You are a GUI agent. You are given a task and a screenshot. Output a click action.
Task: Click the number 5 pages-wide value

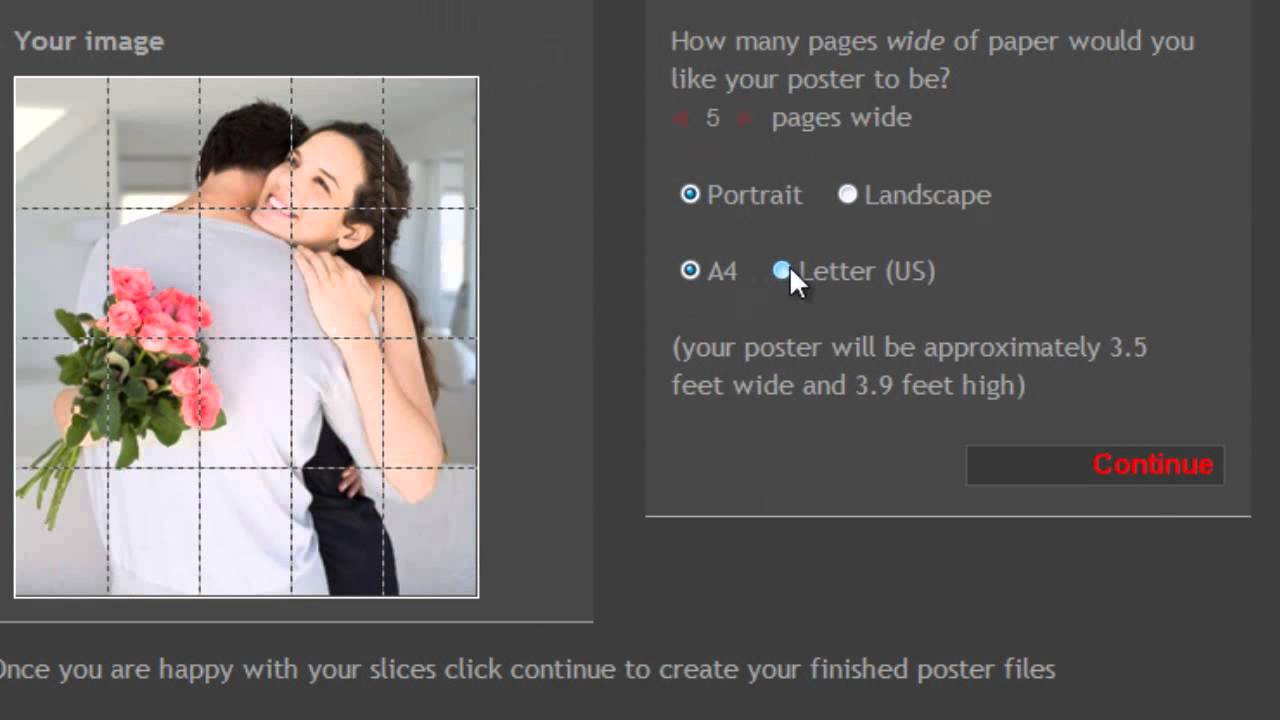712,118
